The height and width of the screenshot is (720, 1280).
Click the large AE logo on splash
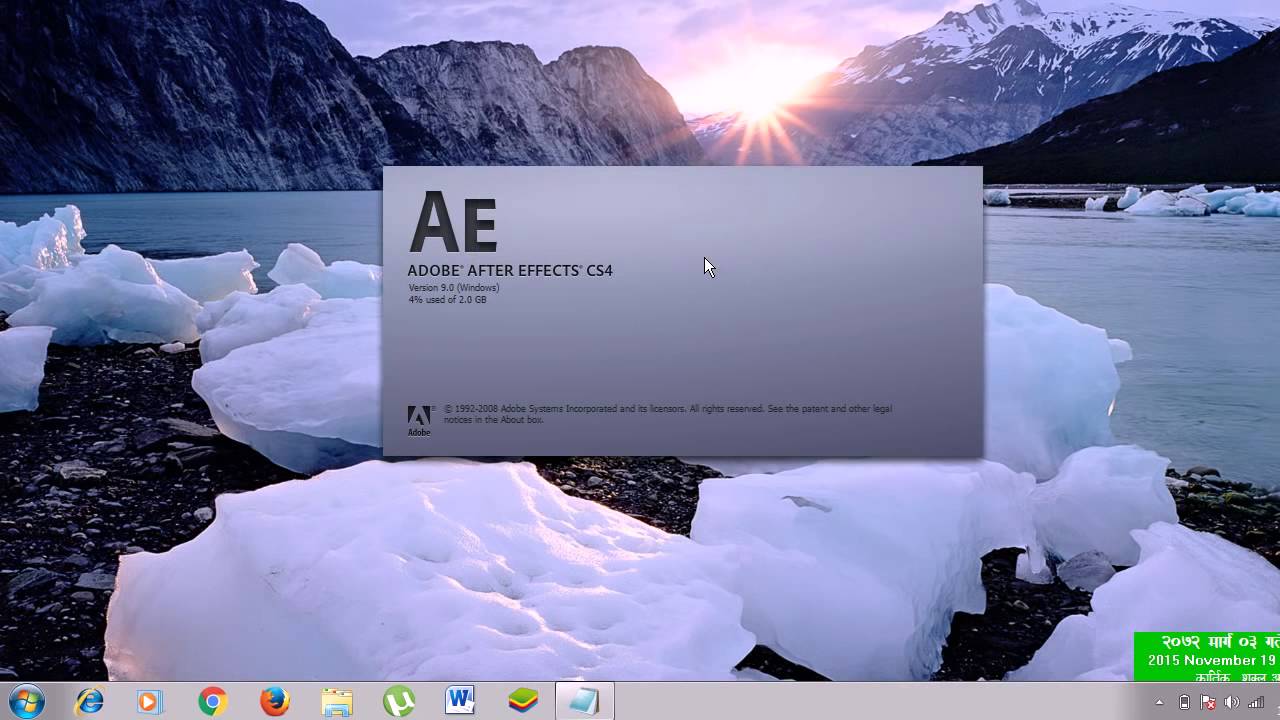pos(453,222)
